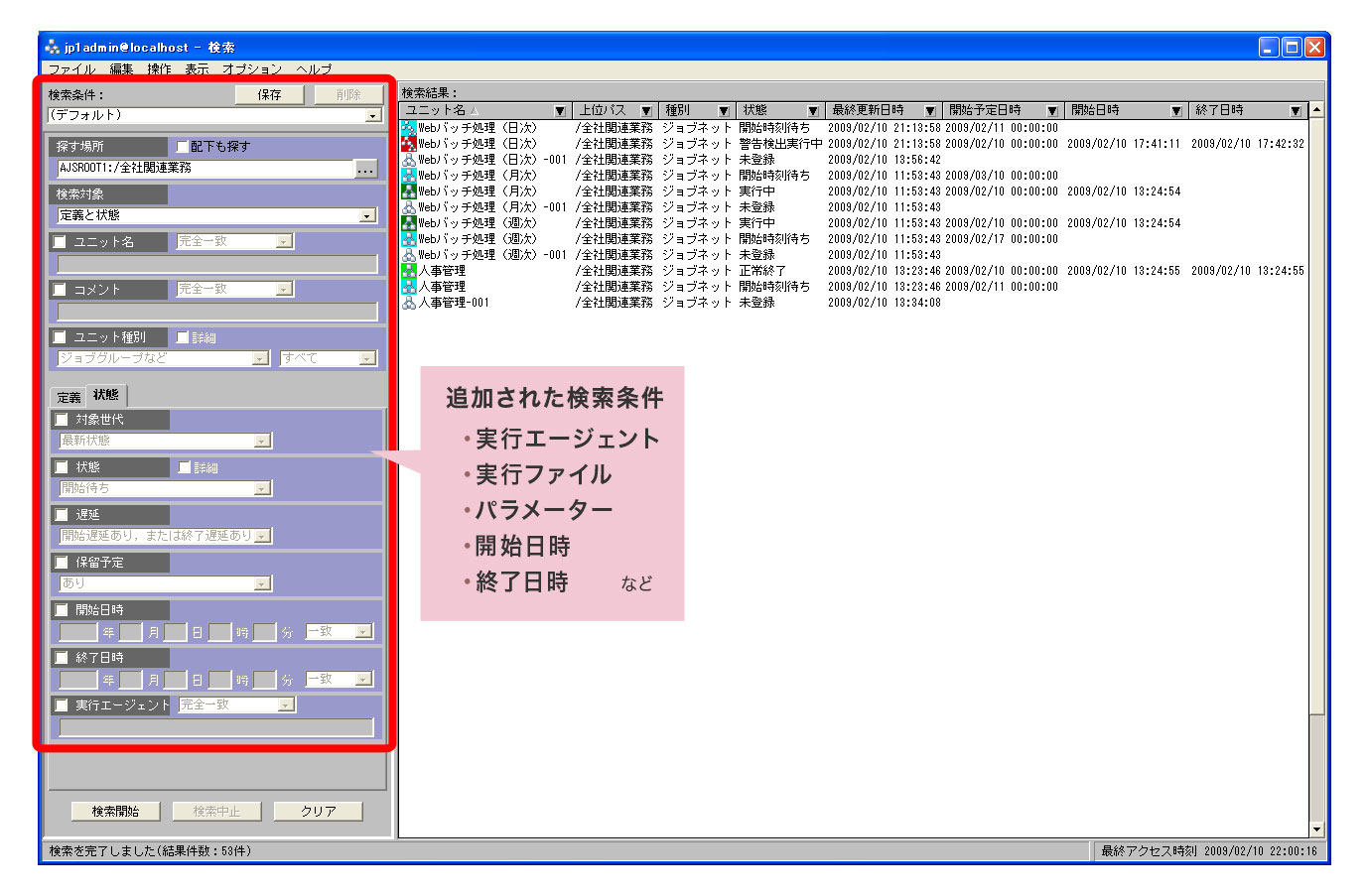Open the 状態 column filter arrow
The width and height of the screenshot is (1368, 896).
click(x=813, y=110)
